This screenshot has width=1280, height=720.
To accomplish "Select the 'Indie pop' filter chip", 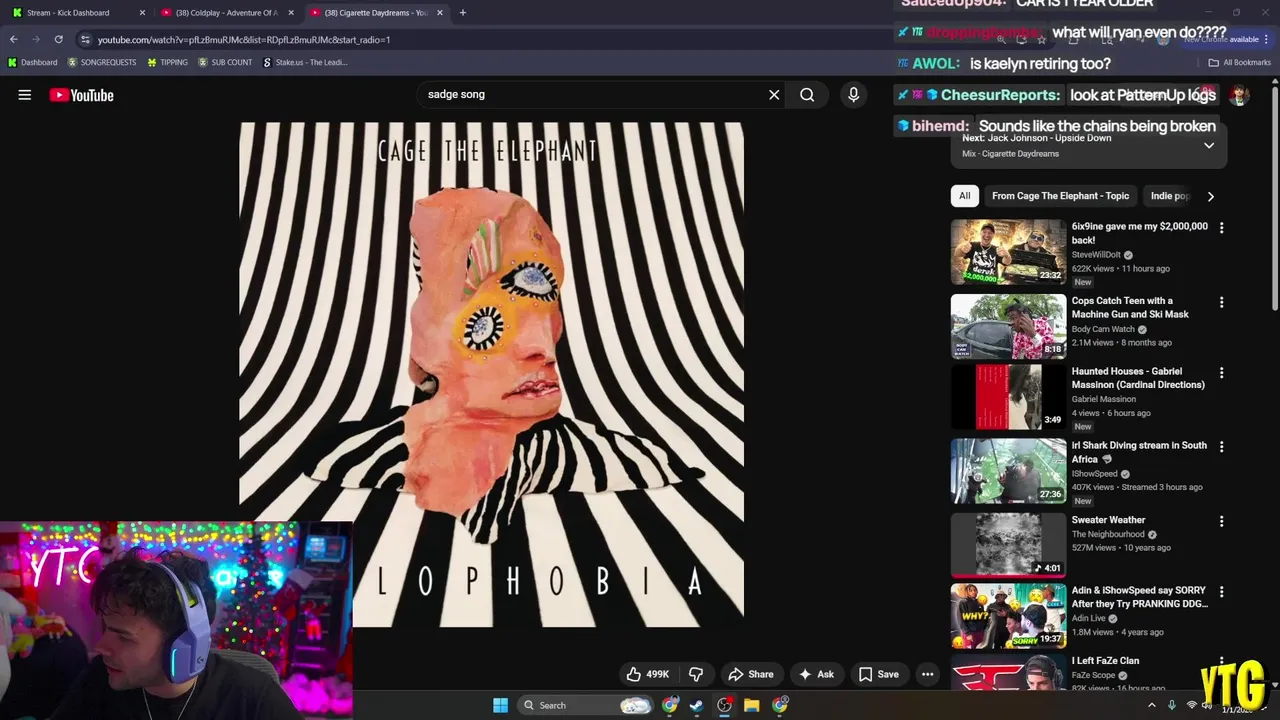I will click(1169, 196).
